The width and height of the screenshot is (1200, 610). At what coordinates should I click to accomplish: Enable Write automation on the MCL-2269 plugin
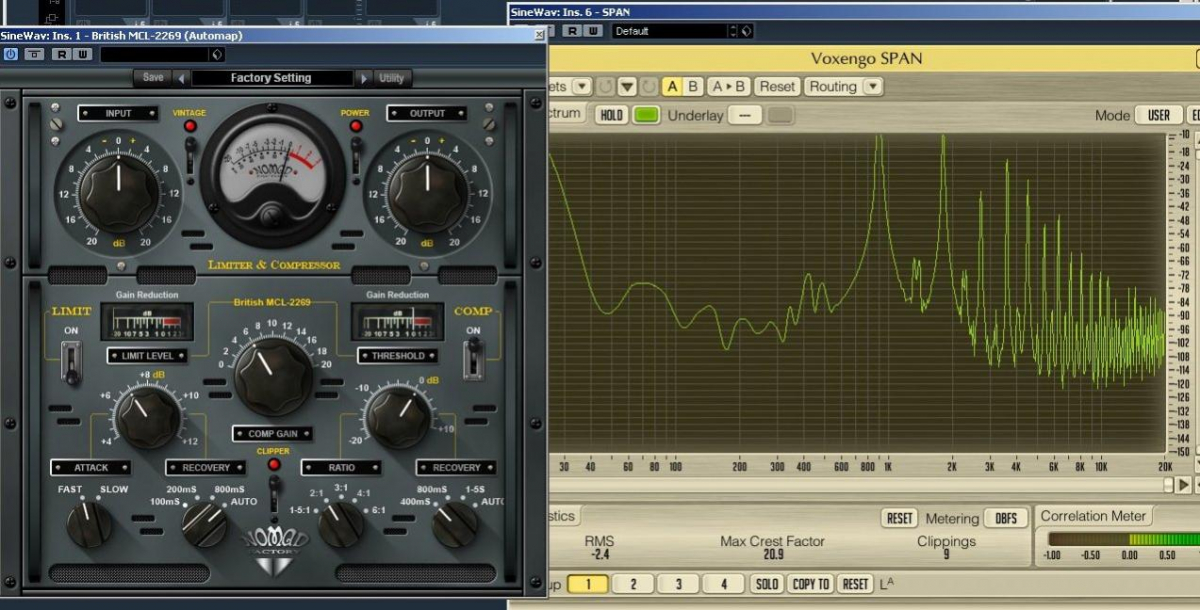pos(82,54)
